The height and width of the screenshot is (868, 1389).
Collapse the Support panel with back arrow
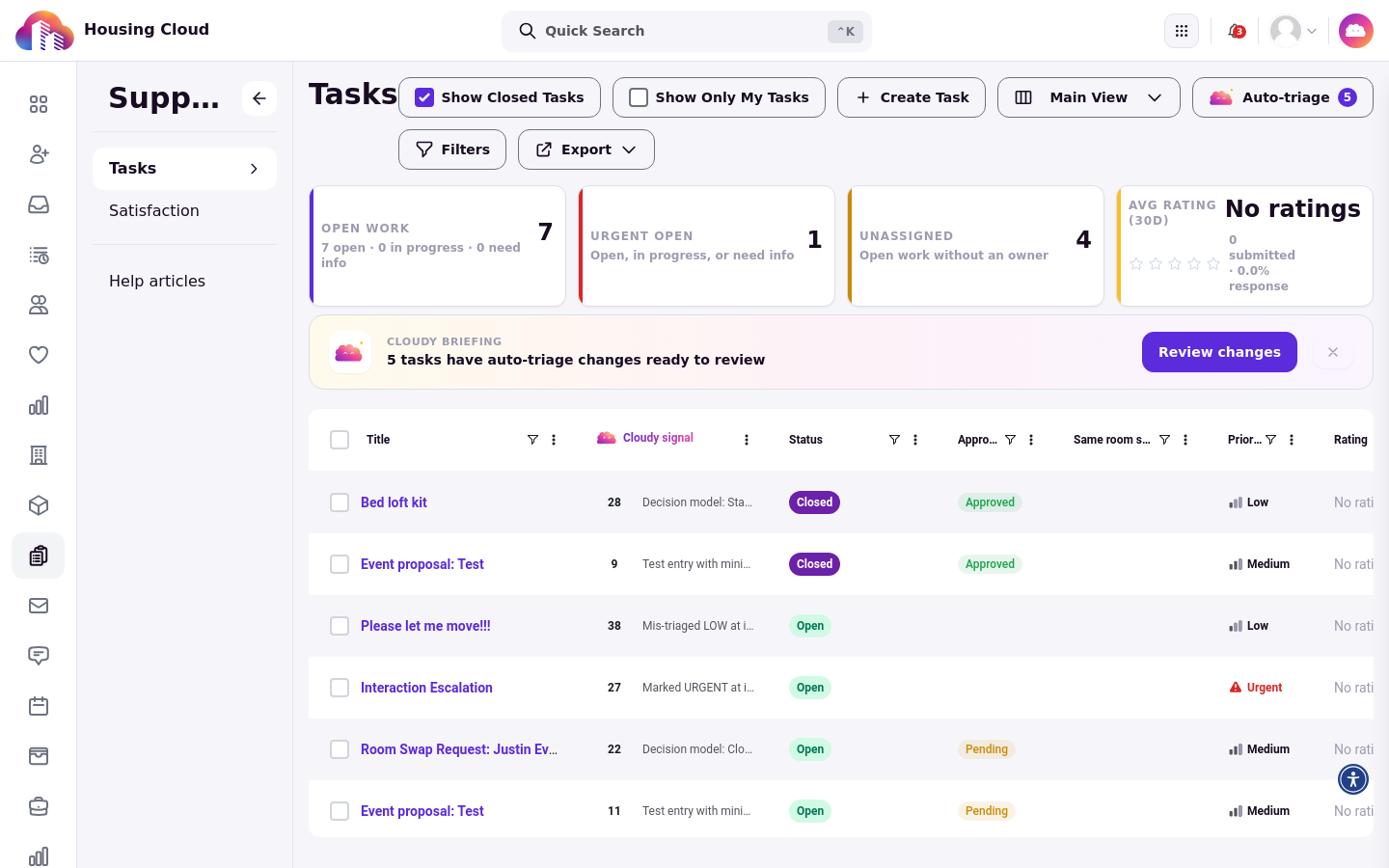(x=259, y=98)
